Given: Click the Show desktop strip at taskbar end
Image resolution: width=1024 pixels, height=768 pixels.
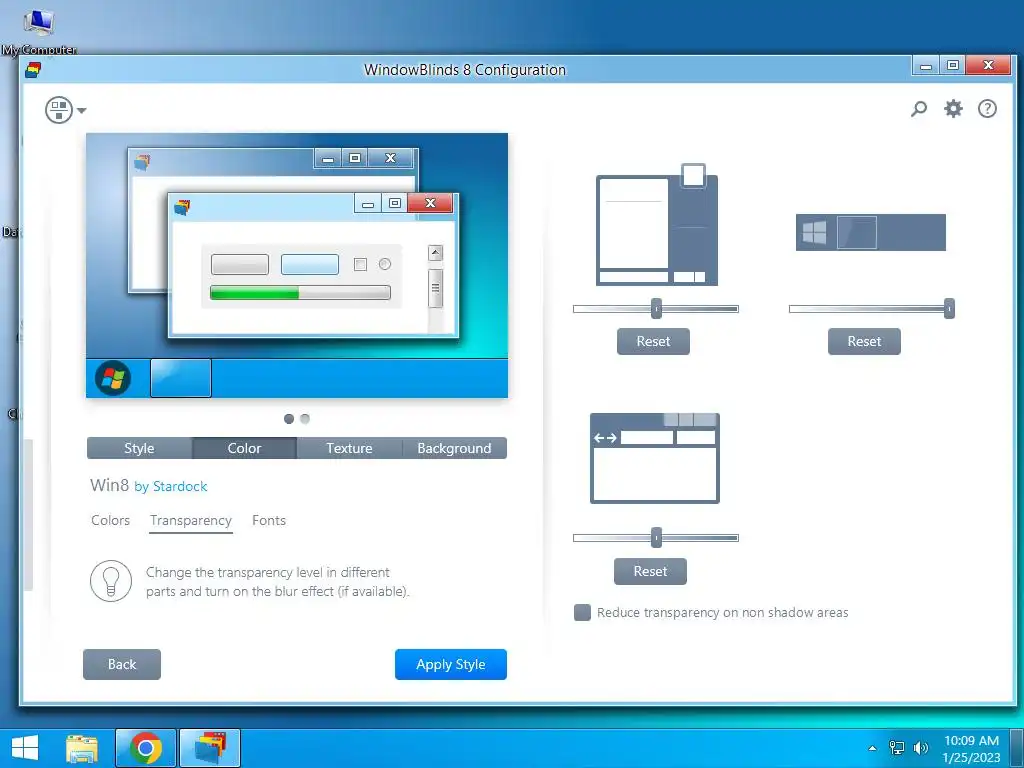Looking at the screenshot, I should 1017,748.
